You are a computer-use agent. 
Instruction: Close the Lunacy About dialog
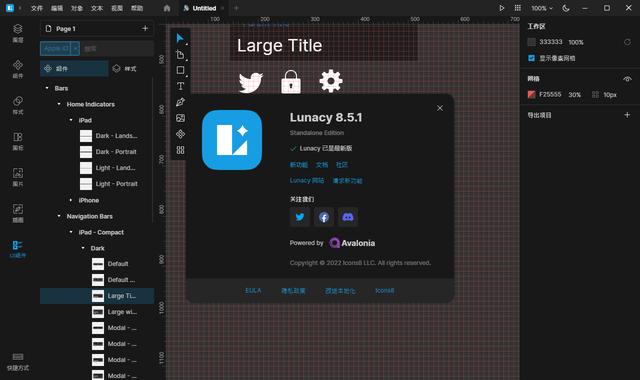440,108
